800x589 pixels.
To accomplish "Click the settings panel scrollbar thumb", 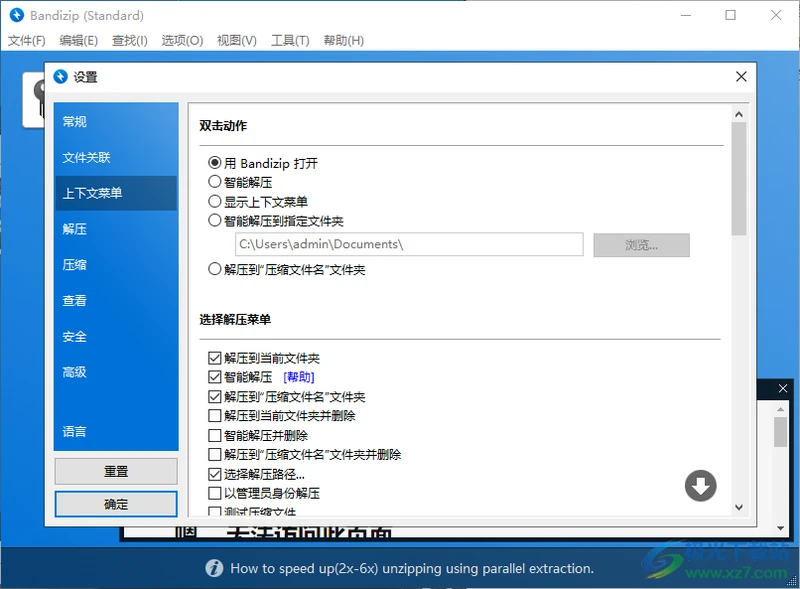I will [x=739, y=179].
